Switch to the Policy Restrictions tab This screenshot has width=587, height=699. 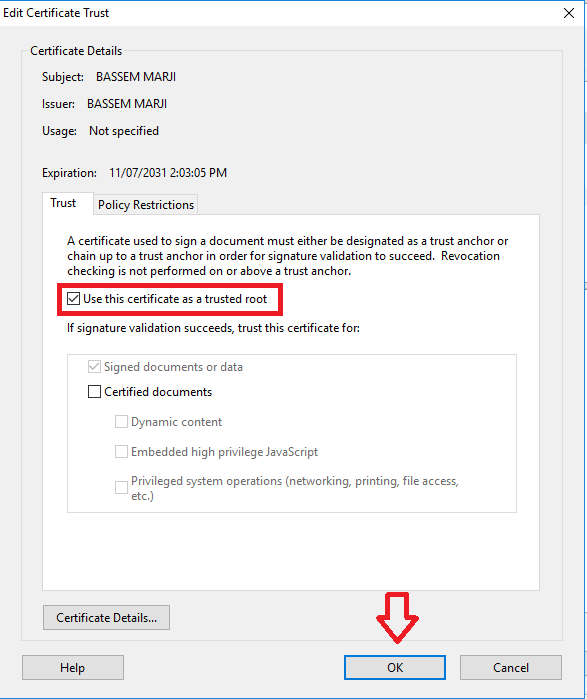[x=146, y=205]
